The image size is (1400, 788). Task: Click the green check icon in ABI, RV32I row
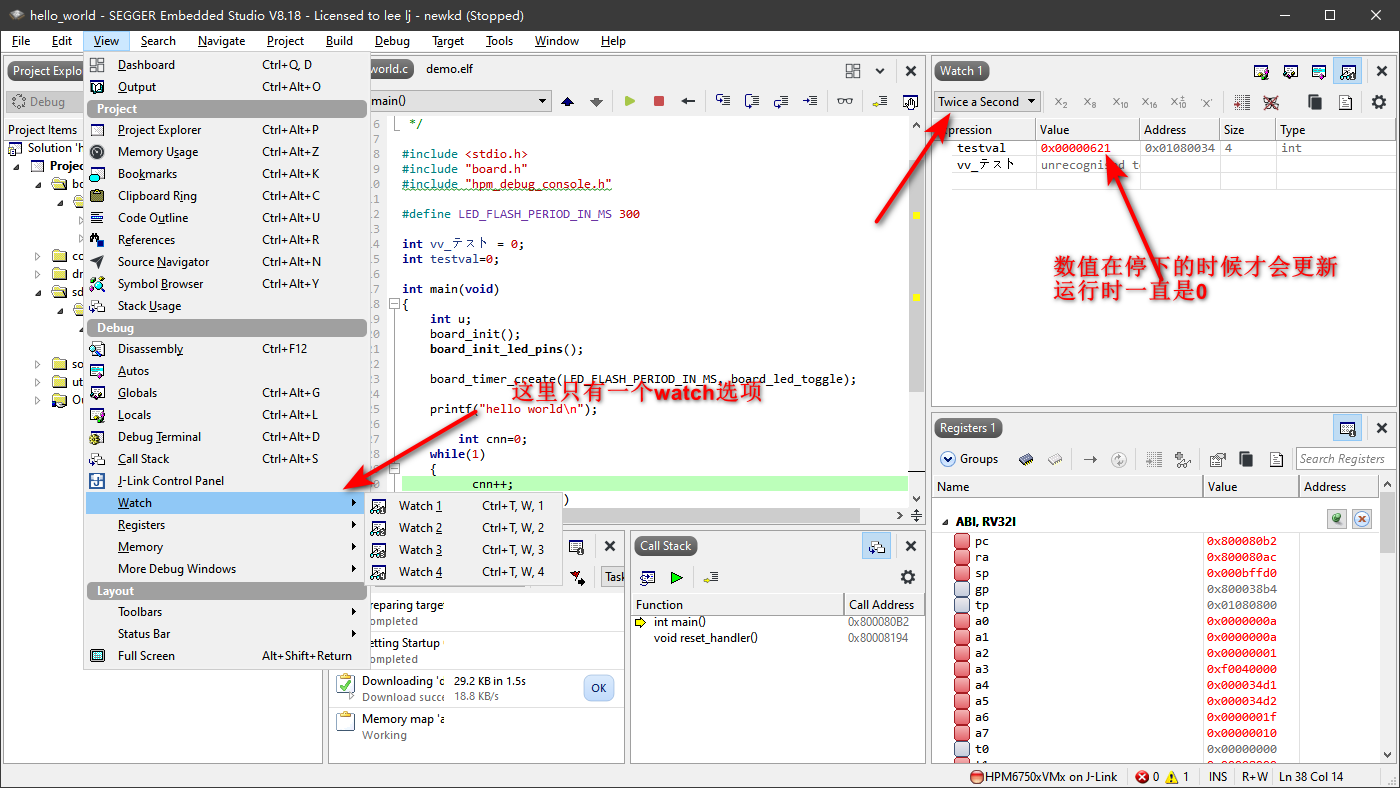(1337, 519)
